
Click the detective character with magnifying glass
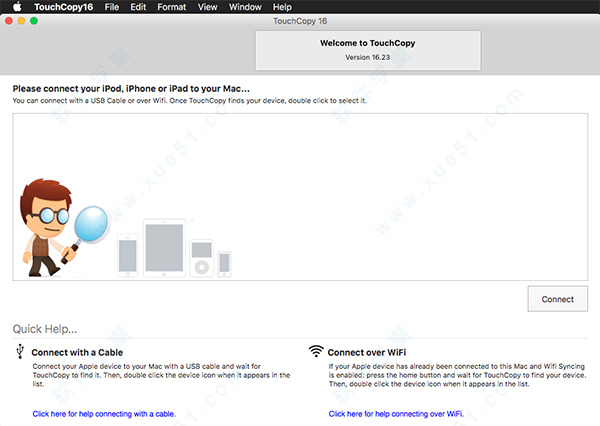63,227
